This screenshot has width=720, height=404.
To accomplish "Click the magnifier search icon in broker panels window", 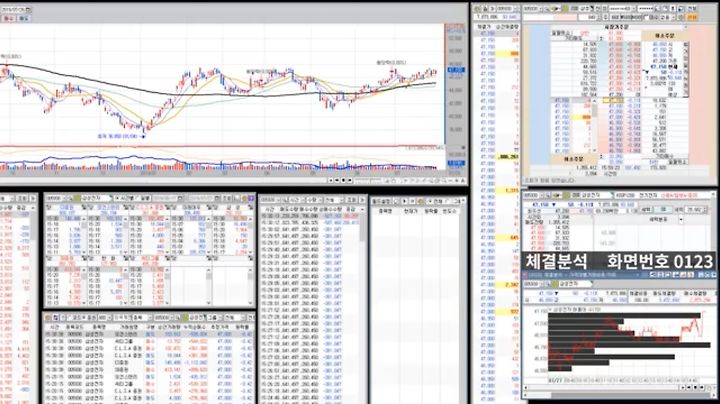I will pos(72,198).
